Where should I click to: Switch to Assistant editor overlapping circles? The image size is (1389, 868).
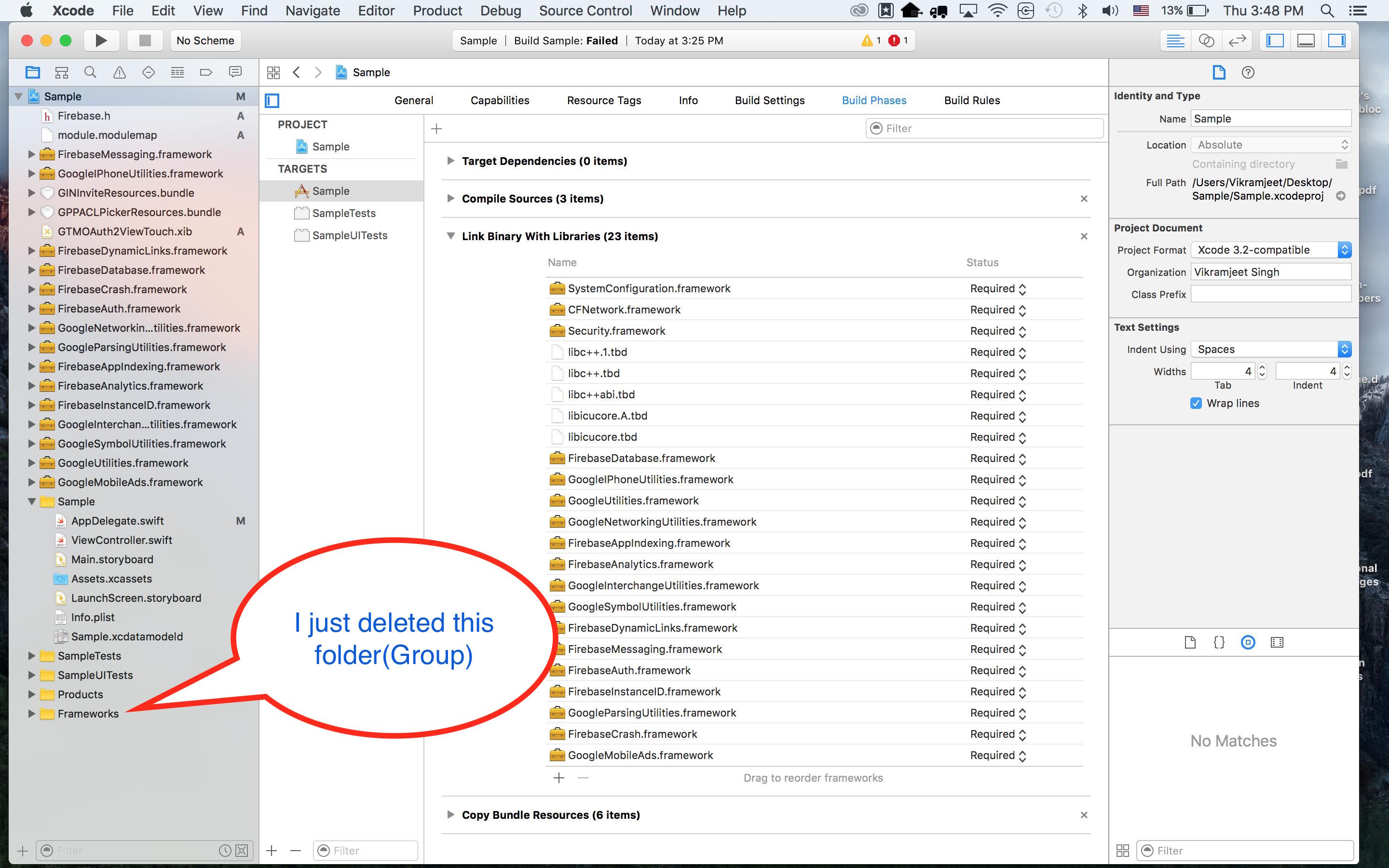click(x=1207, y=40)
